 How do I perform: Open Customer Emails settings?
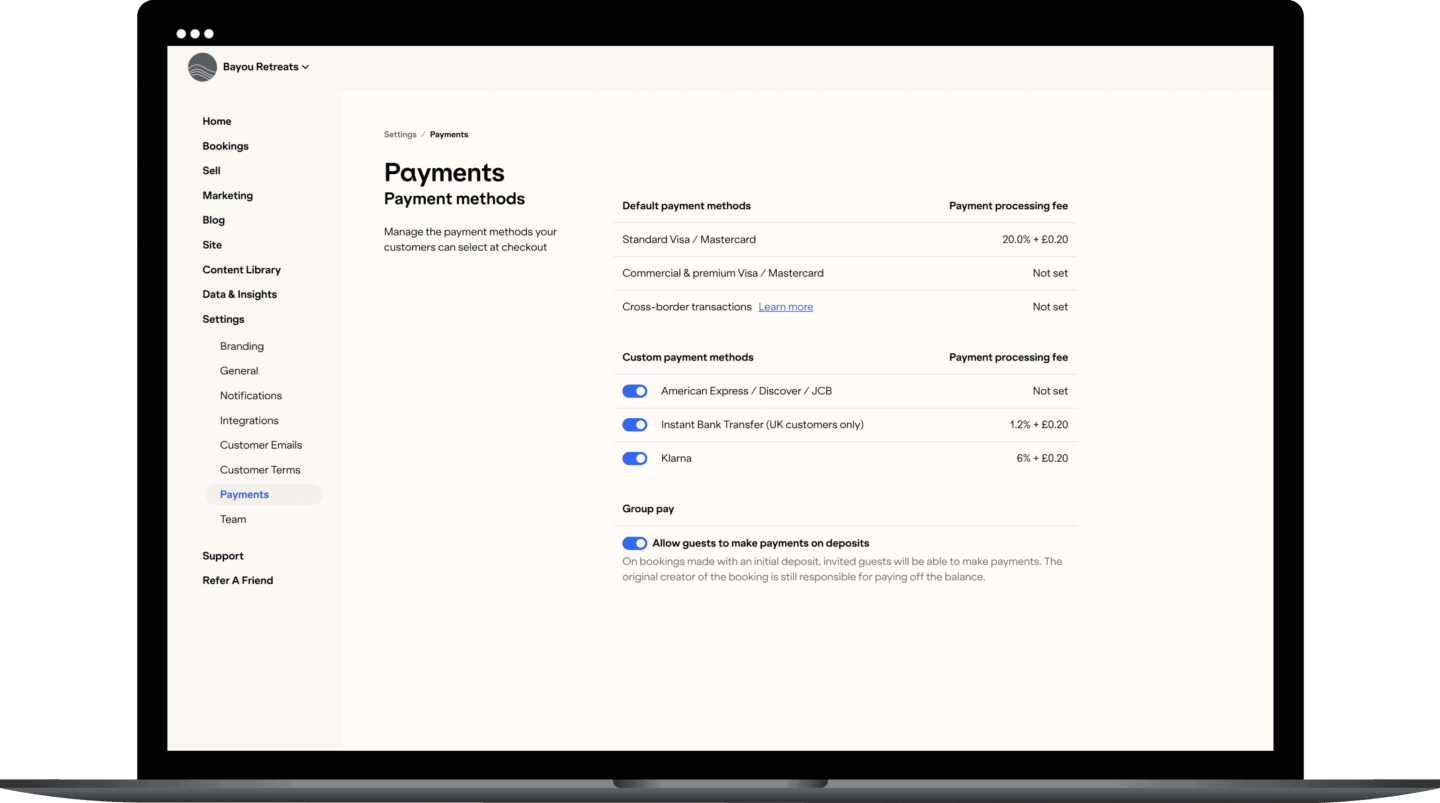tap(261, 445)
